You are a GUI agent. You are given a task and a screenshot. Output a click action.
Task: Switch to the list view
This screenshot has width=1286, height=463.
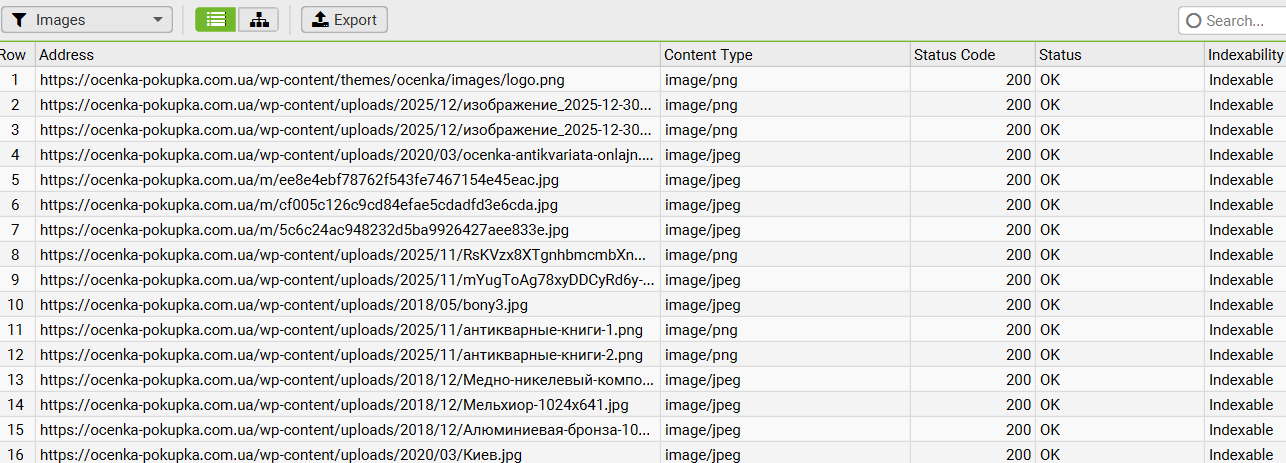coord(215,19)
